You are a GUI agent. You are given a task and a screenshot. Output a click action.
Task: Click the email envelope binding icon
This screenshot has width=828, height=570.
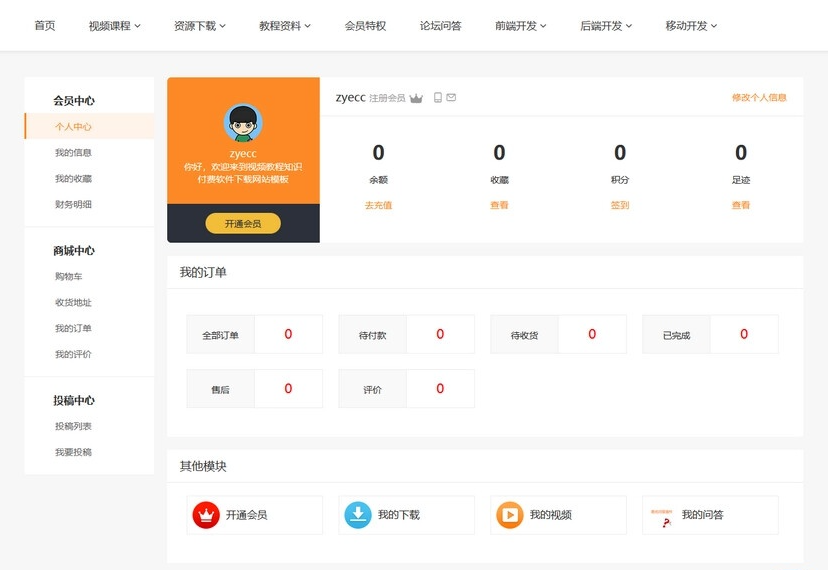tap(451, 97)
